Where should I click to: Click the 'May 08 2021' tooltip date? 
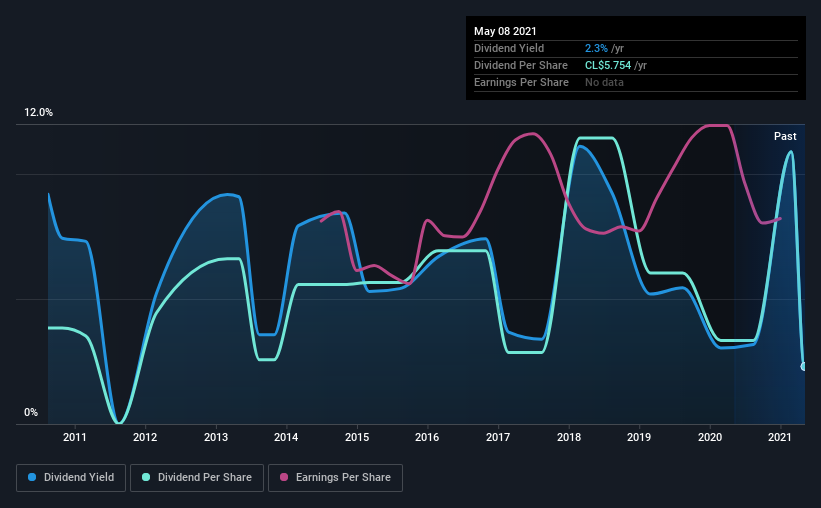[505, 31]
